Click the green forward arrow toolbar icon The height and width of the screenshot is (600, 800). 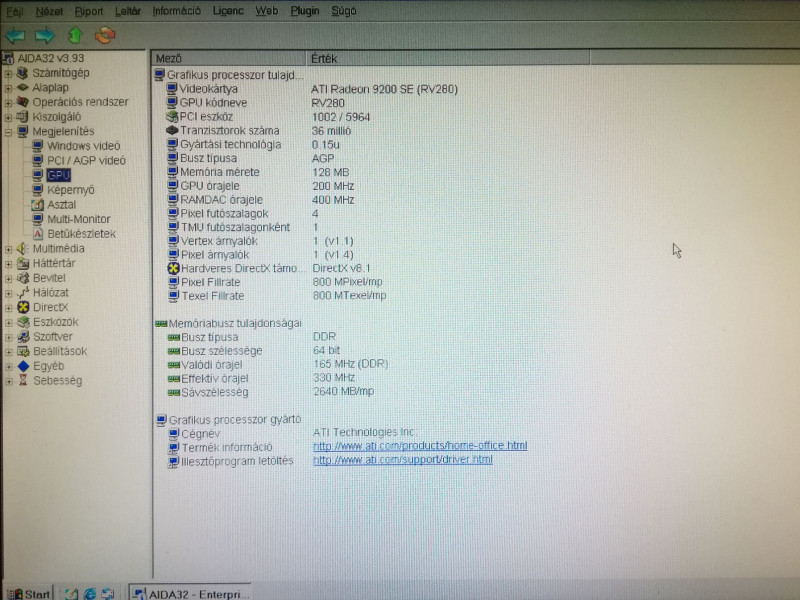(x=45, y=35)
